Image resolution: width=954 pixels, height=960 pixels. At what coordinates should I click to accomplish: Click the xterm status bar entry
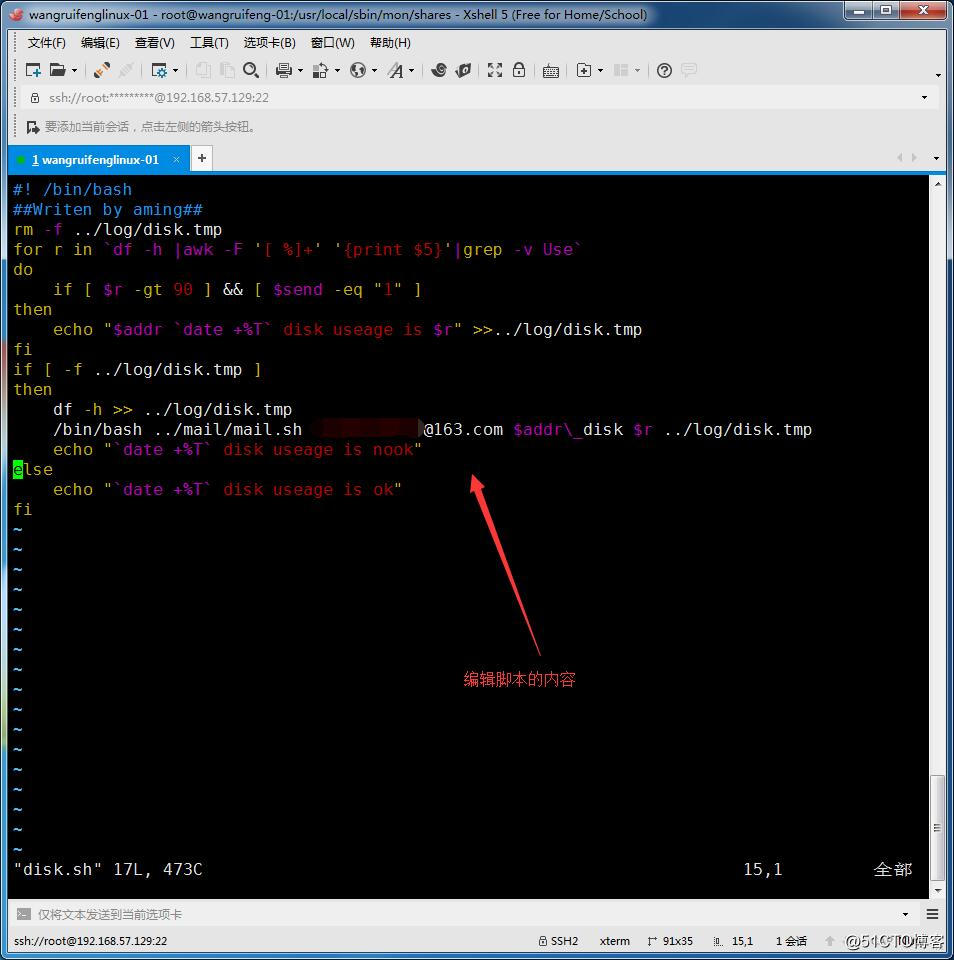pyautogui.click(x=614, y=941)
